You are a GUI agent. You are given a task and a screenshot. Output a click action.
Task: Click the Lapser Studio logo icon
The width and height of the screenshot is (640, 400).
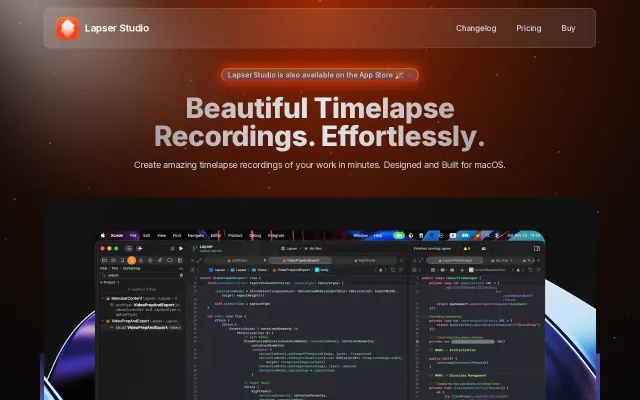coord(67,28)
